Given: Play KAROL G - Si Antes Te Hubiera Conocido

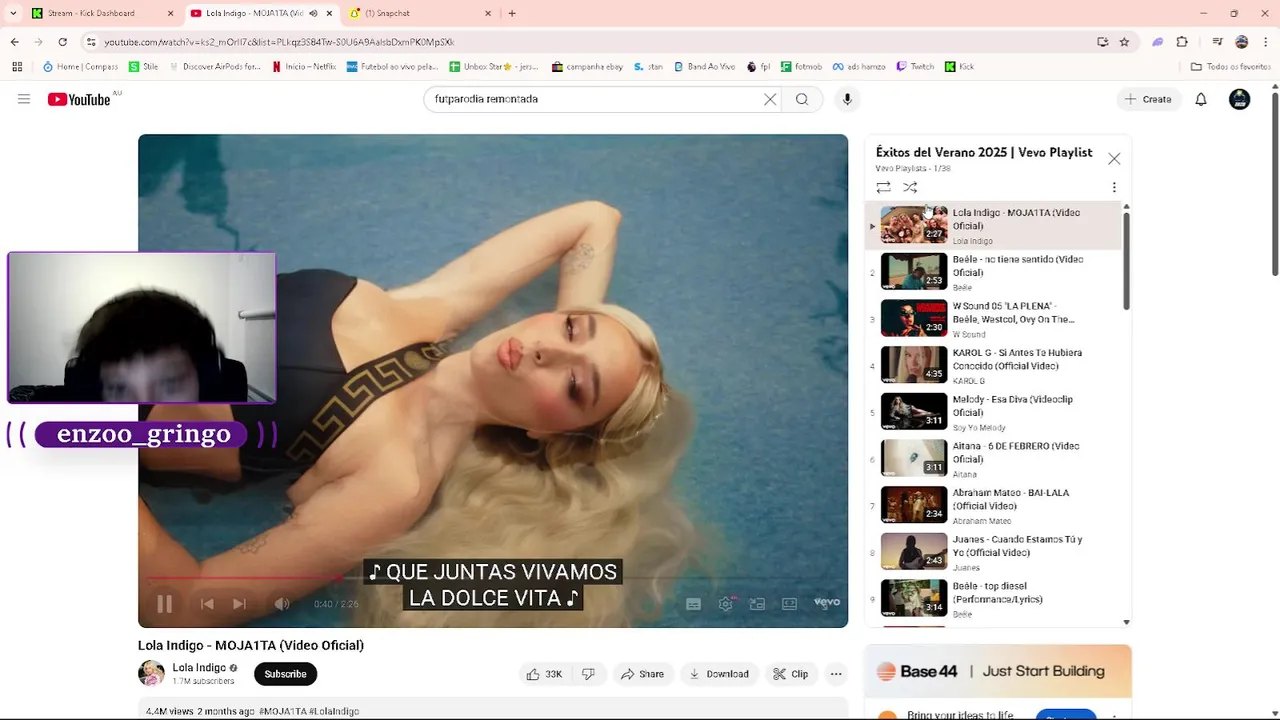Looking at the screenshot, I should [995, 365].
